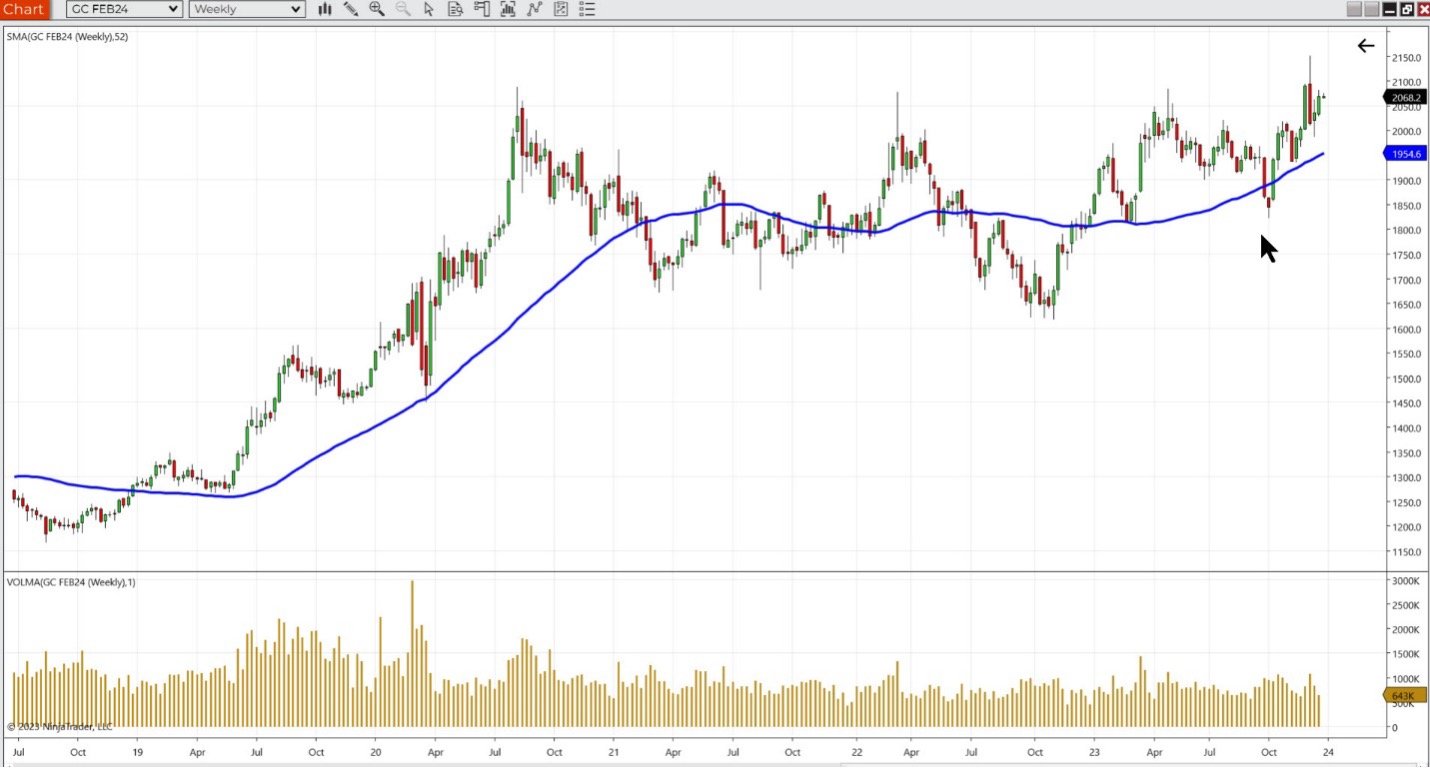Viewport: 1430px width, 770px height.
Task: Click the greyed-out zoom out magnifier icon
Action: click(403, 9)
